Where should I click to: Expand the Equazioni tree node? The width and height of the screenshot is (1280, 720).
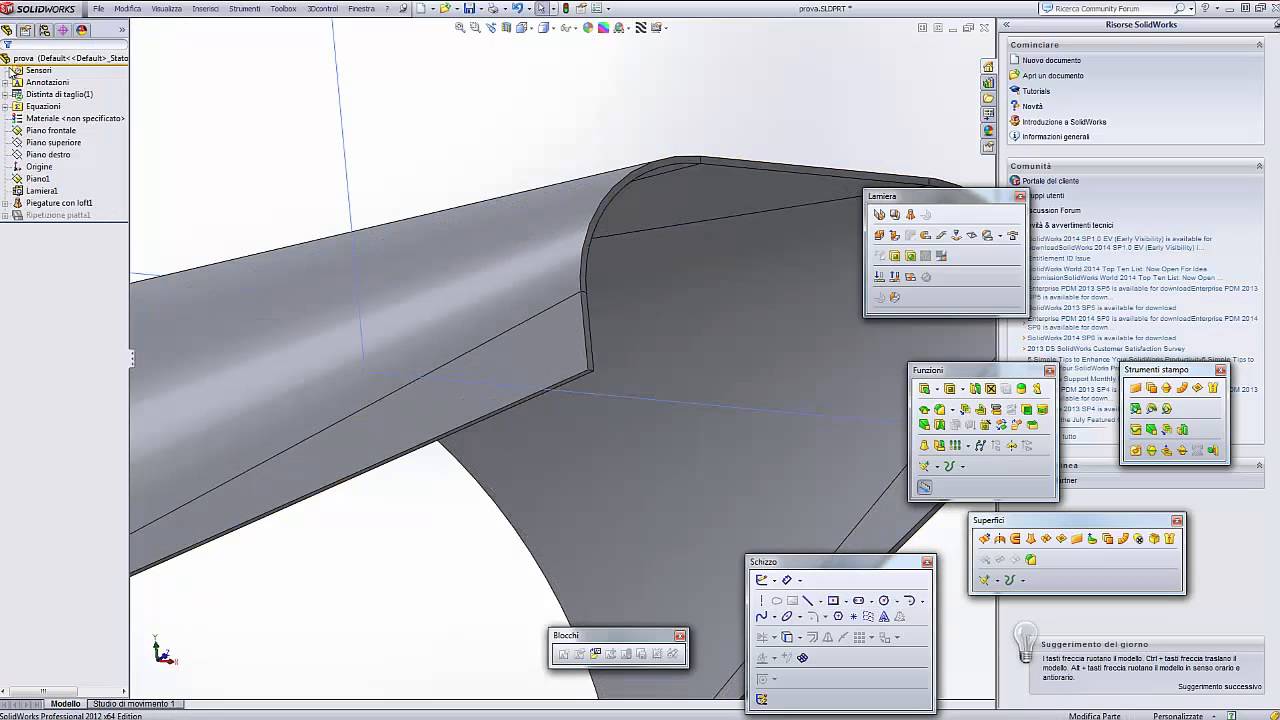6,106
